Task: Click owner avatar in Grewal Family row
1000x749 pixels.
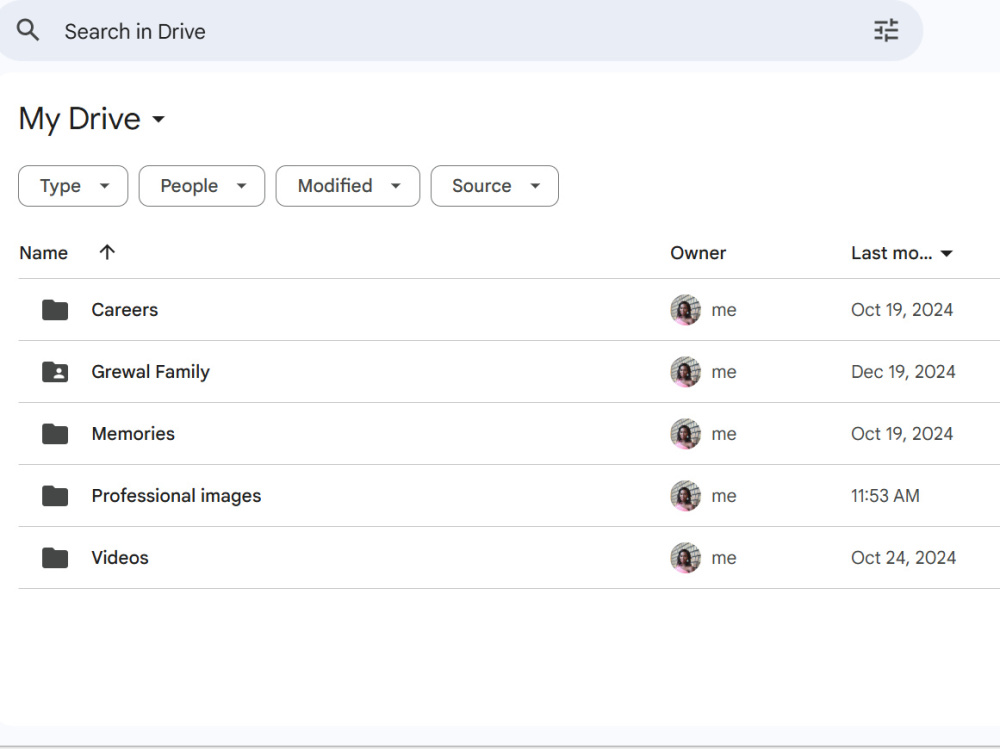Action: (686, 371)
